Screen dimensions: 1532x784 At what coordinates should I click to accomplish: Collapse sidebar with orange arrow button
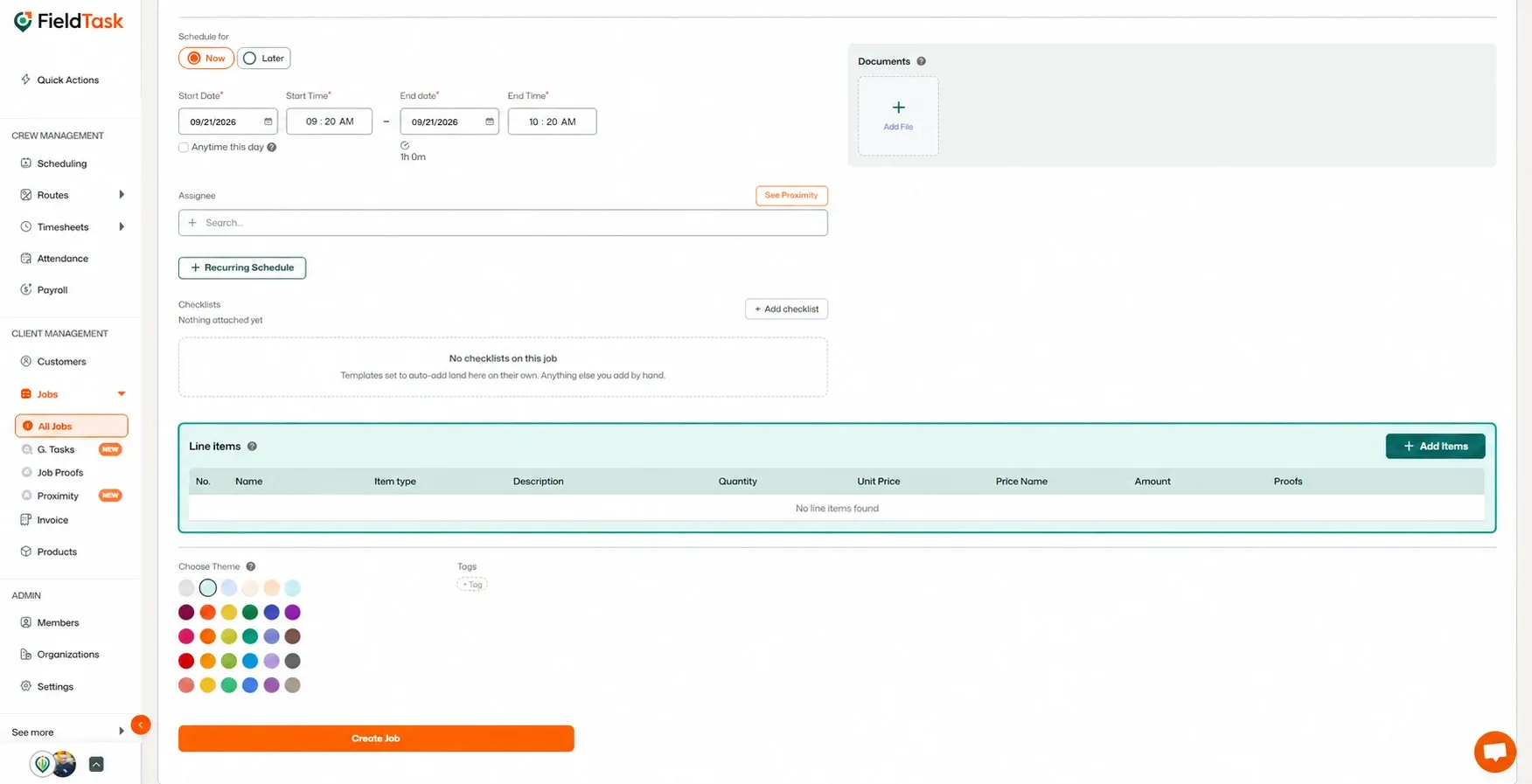[x=140, y=725]
